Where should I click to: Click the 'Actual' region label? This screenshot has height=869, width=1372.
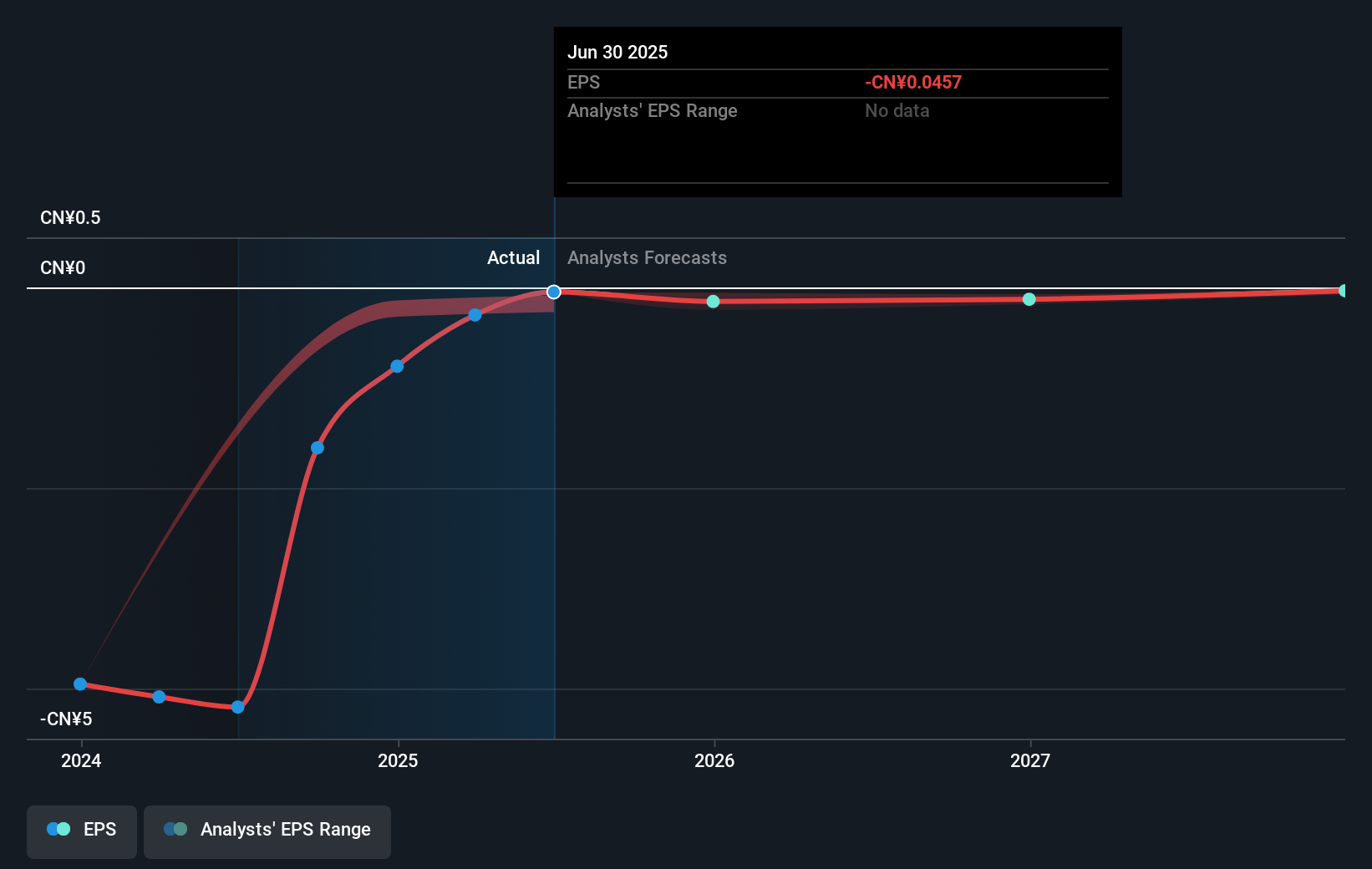(x=513, y=257)
